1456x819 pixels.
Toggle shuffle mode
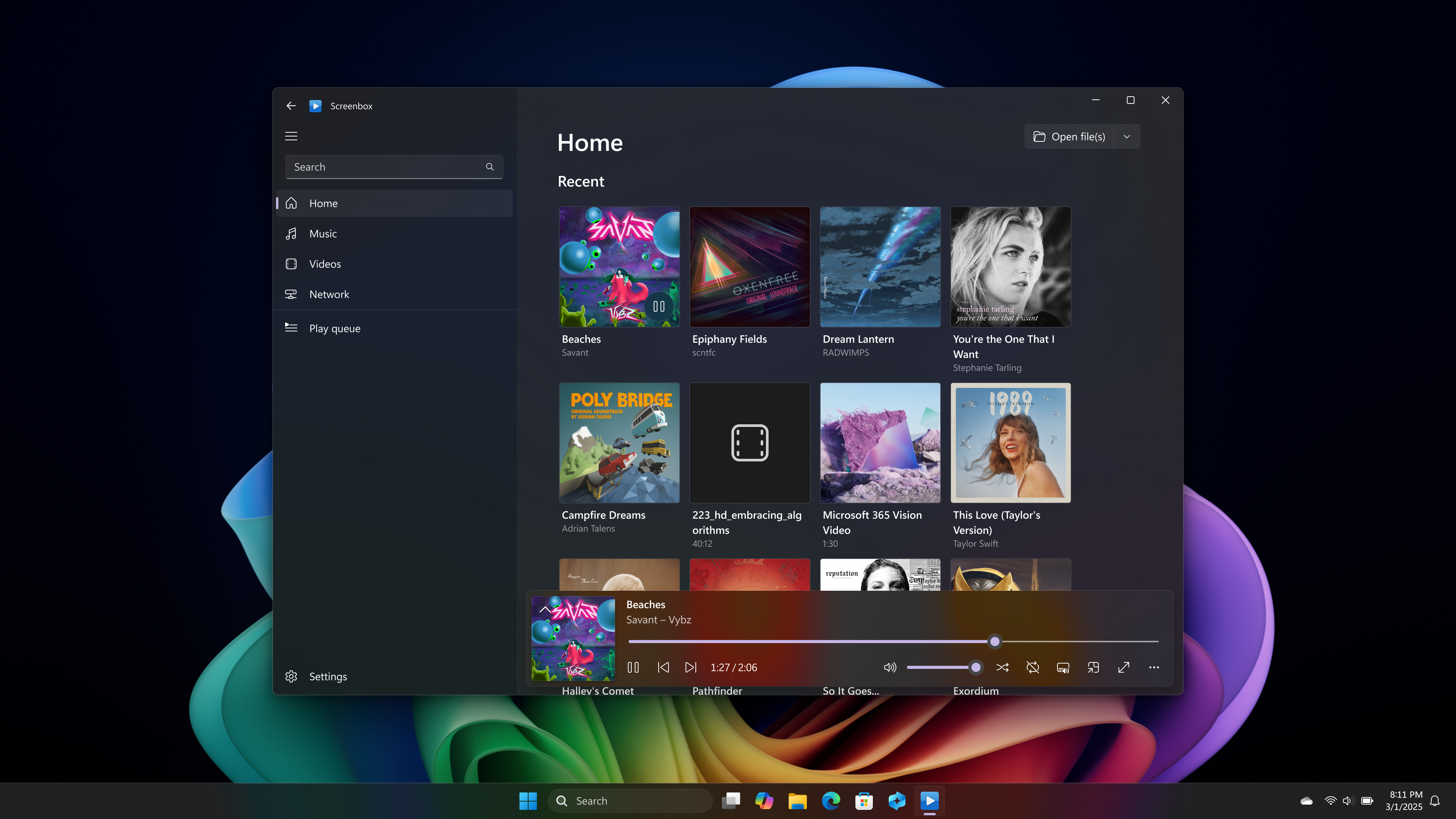pos(1002,667)
